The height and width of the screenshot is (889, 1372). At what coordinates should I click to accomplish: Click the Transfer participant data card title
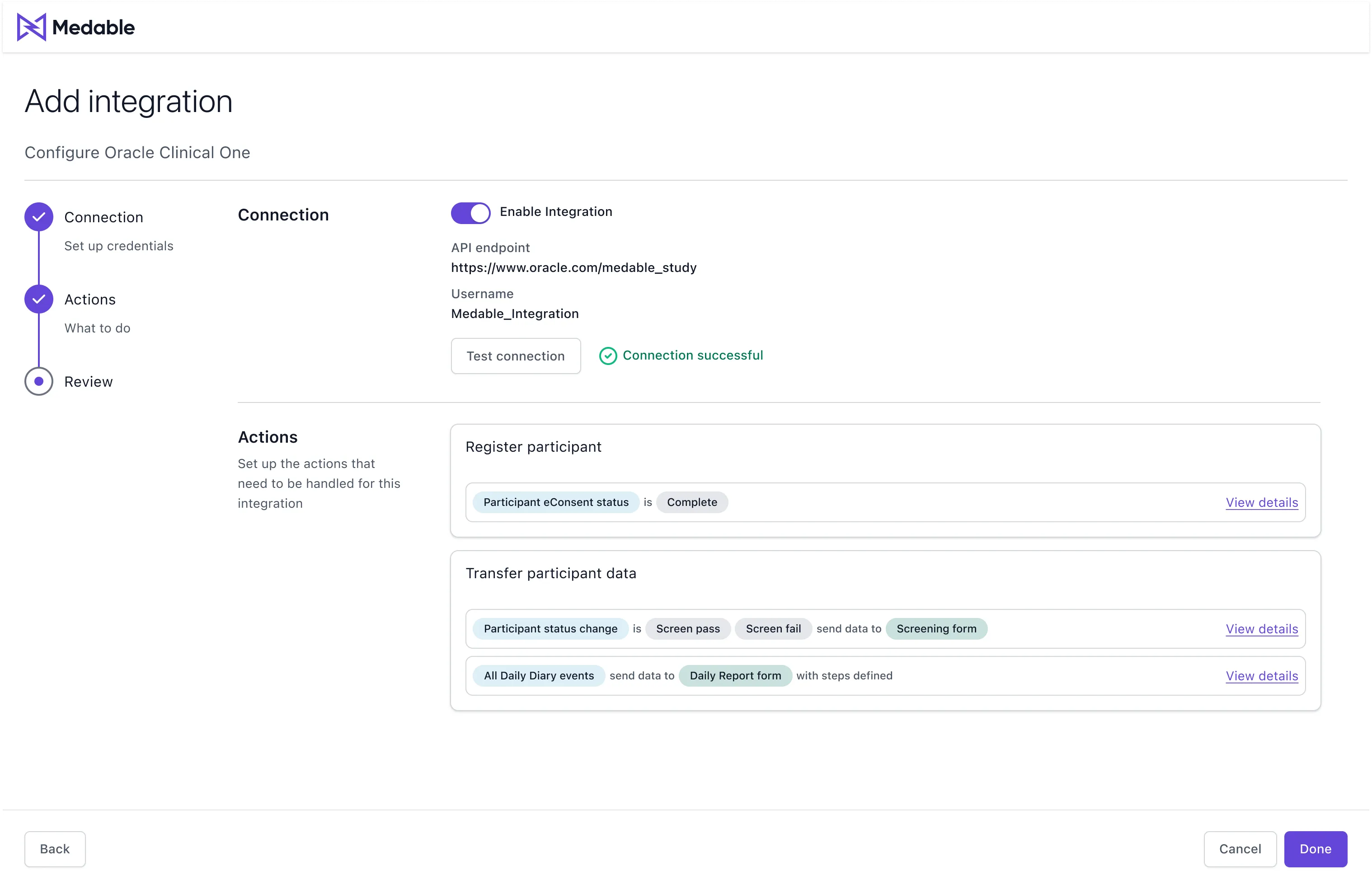point(550,573)
